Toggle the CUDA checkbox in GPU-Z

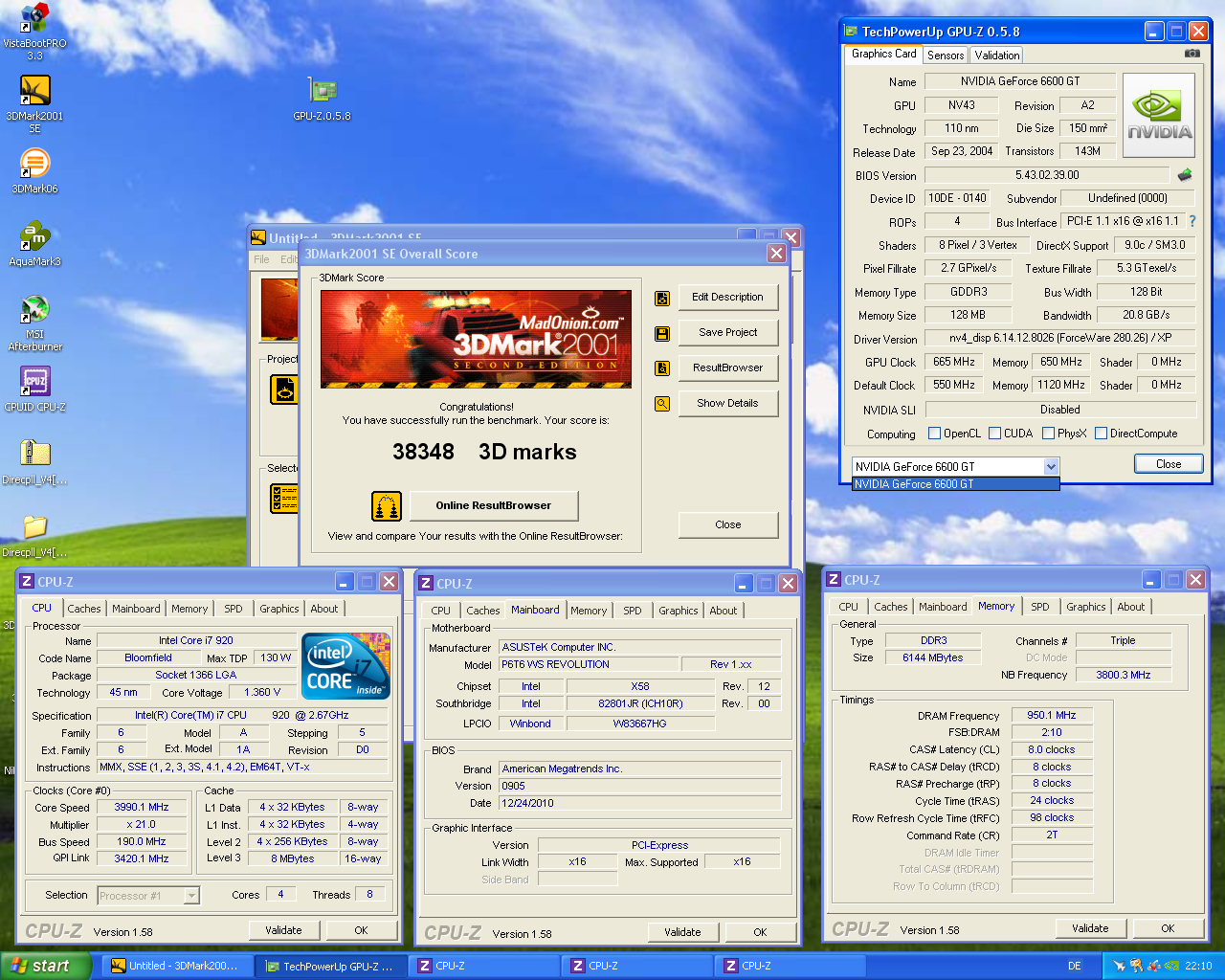click(x=995, y=434)
